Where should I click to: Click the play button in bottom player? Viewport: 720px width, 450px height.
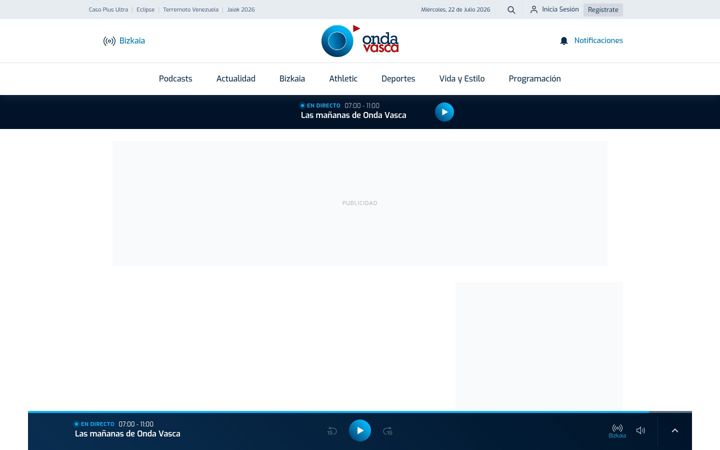pos(360,430)
